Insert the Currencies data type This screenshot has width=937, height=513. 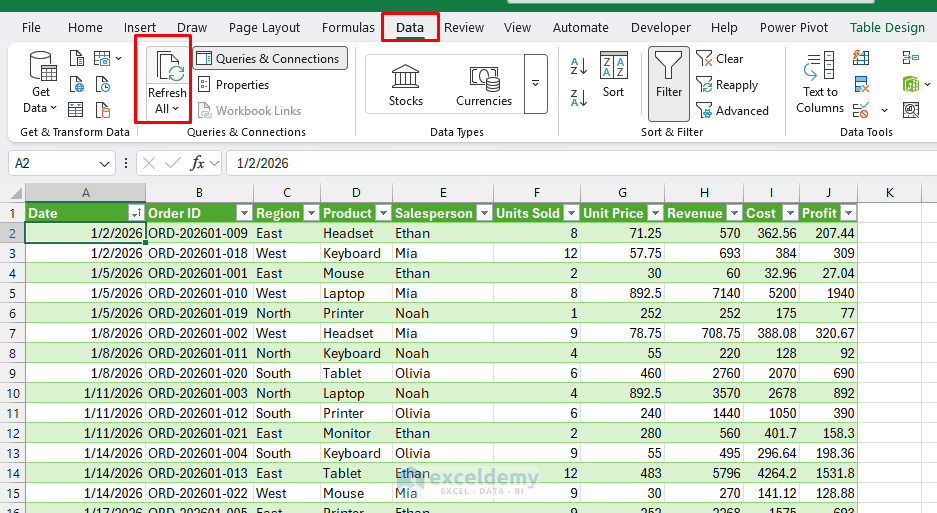[x=483, y=85]
